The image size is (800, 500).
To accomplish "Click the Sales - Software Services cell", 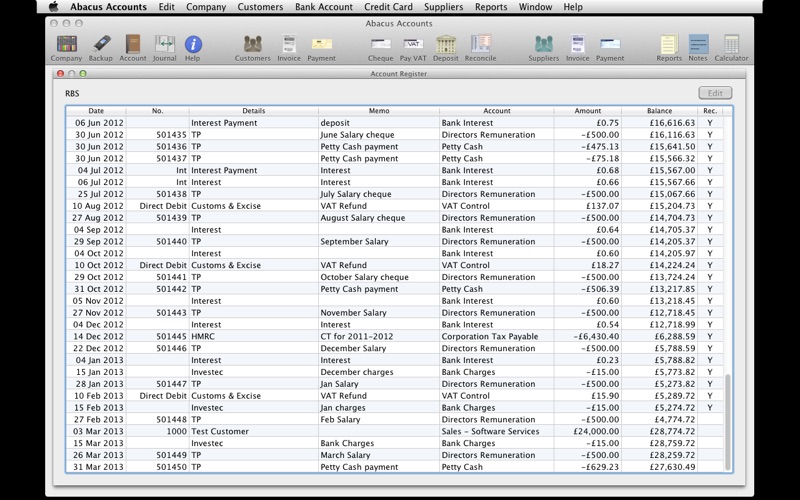I will 496,431.
